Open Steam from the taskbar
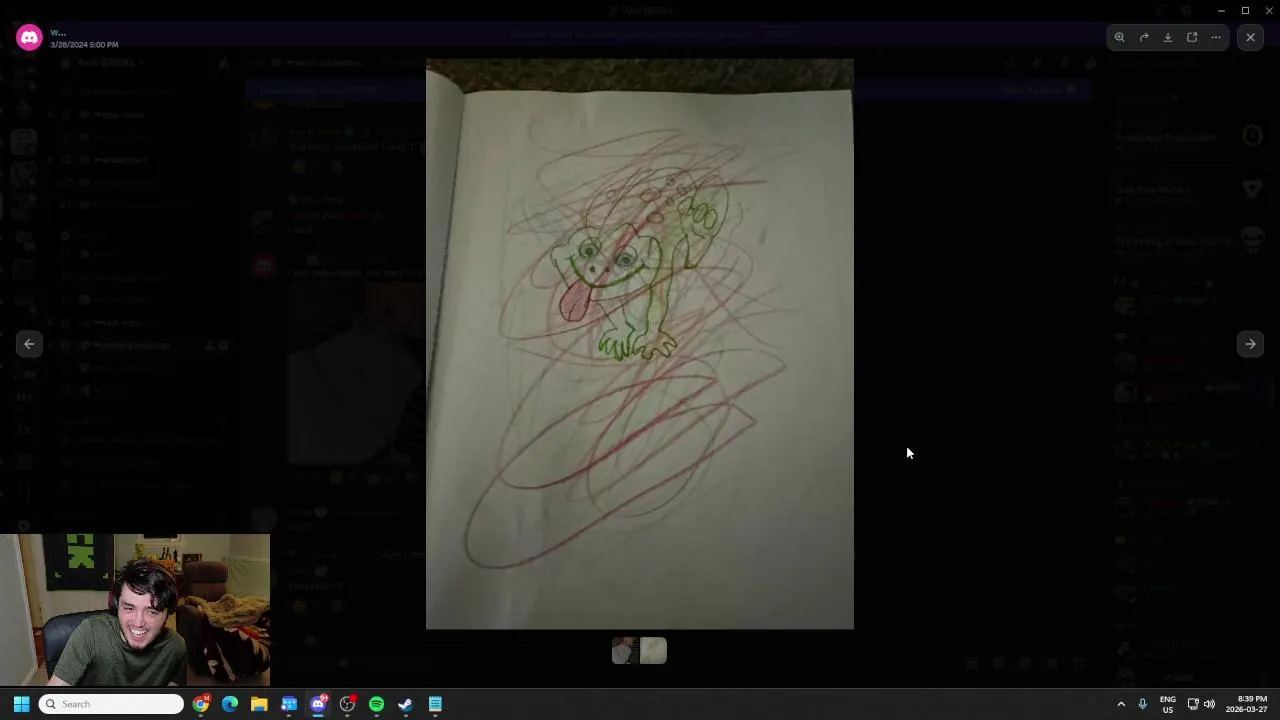This screenshot has width=1280, height=720. [405, 704]
